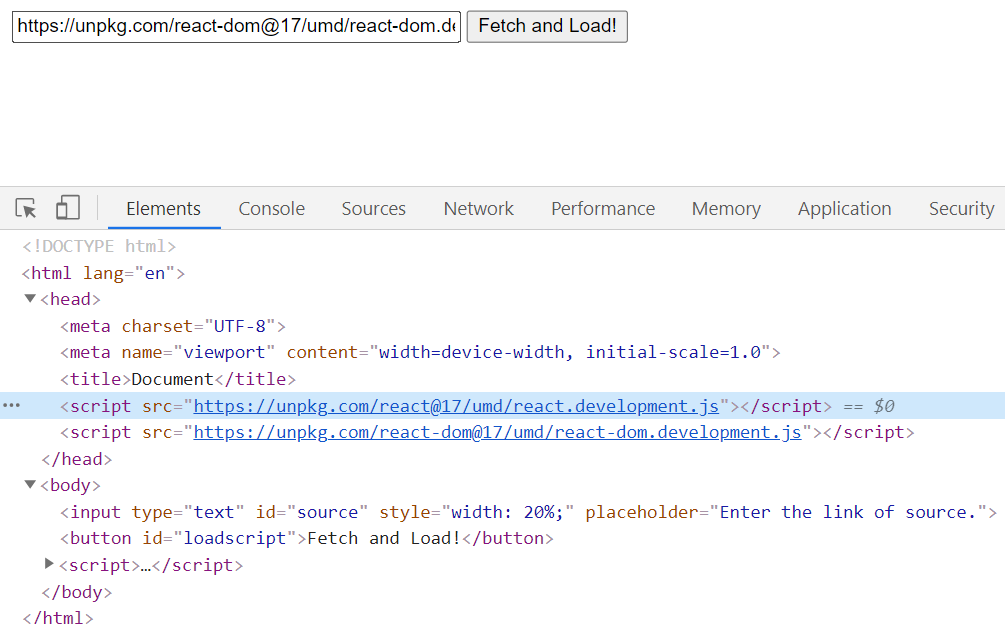The image size is (1005, 624).
Task: Open the Sources tab
Action: pos(374,209)
